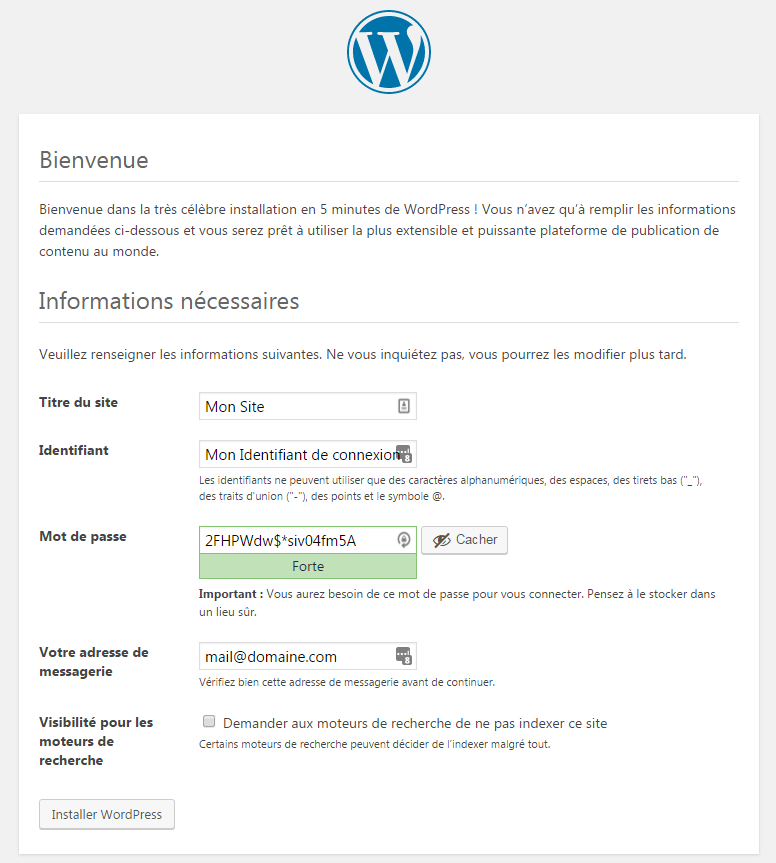Viewport: 776px width, 863px height.
Task: Click the autofill icon in Titre du site field
Action: [x=403, y=406]
